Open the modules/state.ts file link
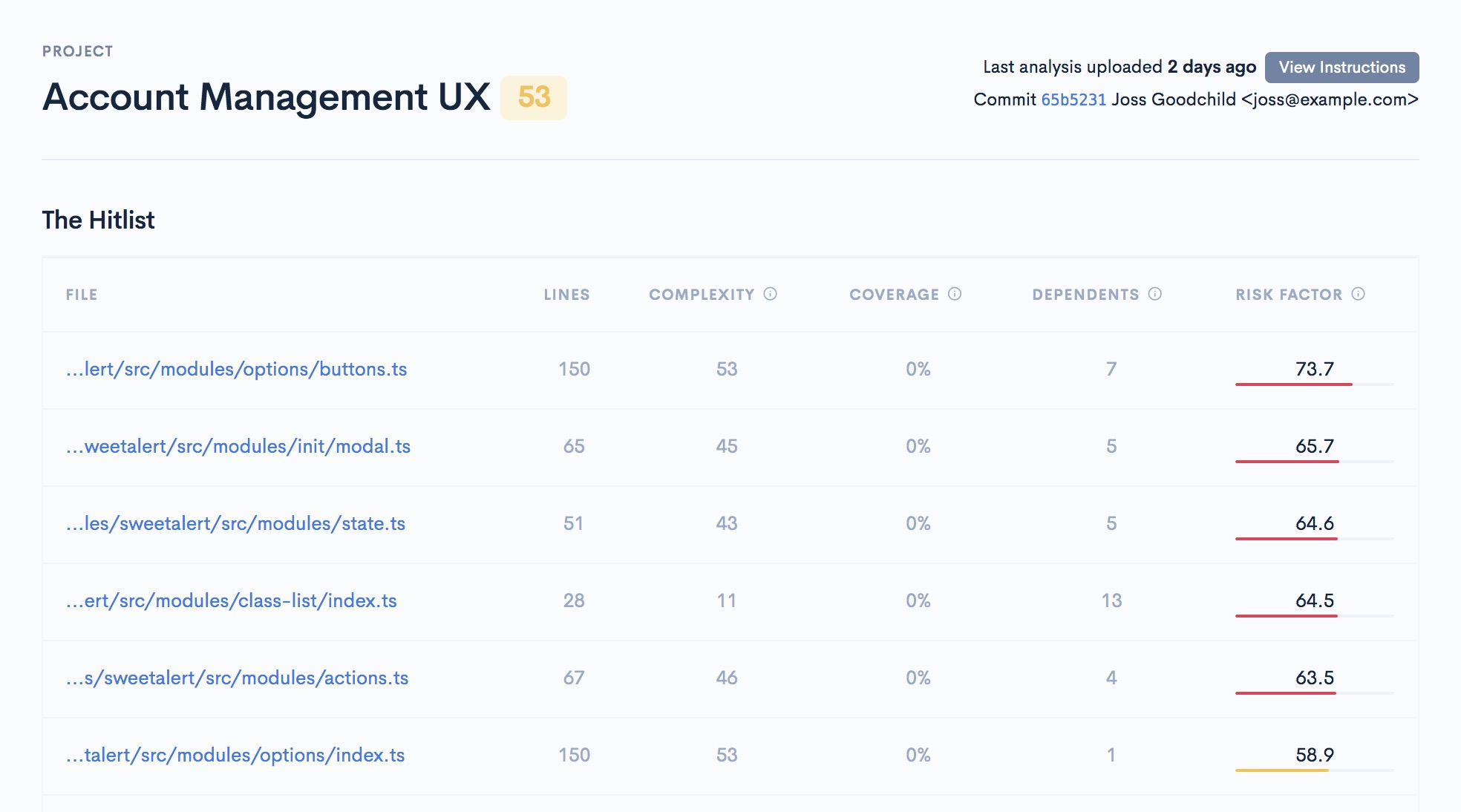This screenshot has width=1461, height=812. pyautogui.click(x=235, y=523)
